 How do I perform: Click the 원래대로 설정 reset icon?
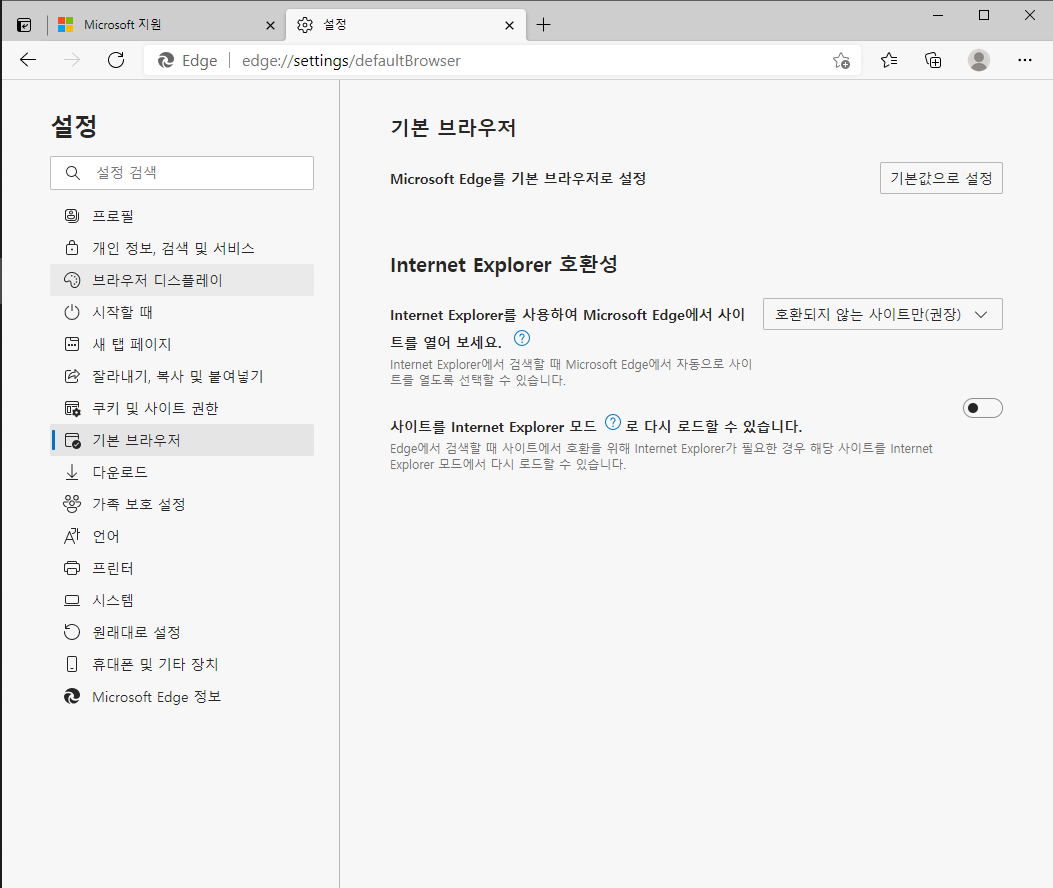tap(72, 632)
